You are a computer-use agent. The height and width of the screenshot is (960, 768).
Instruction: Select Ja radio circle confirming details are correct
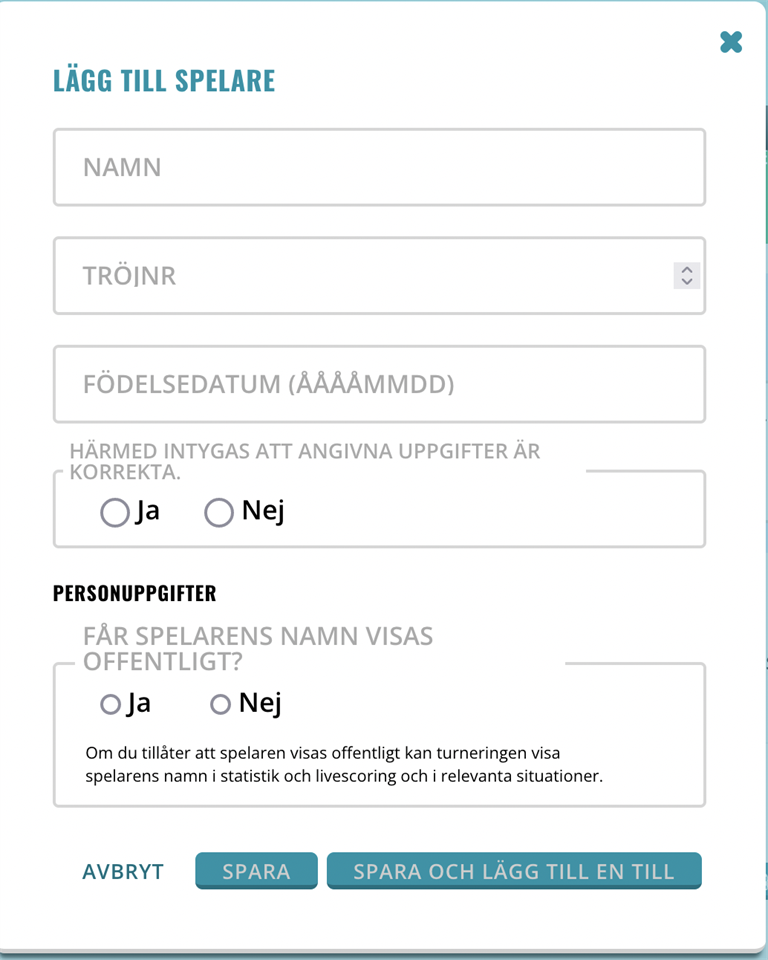115,513
